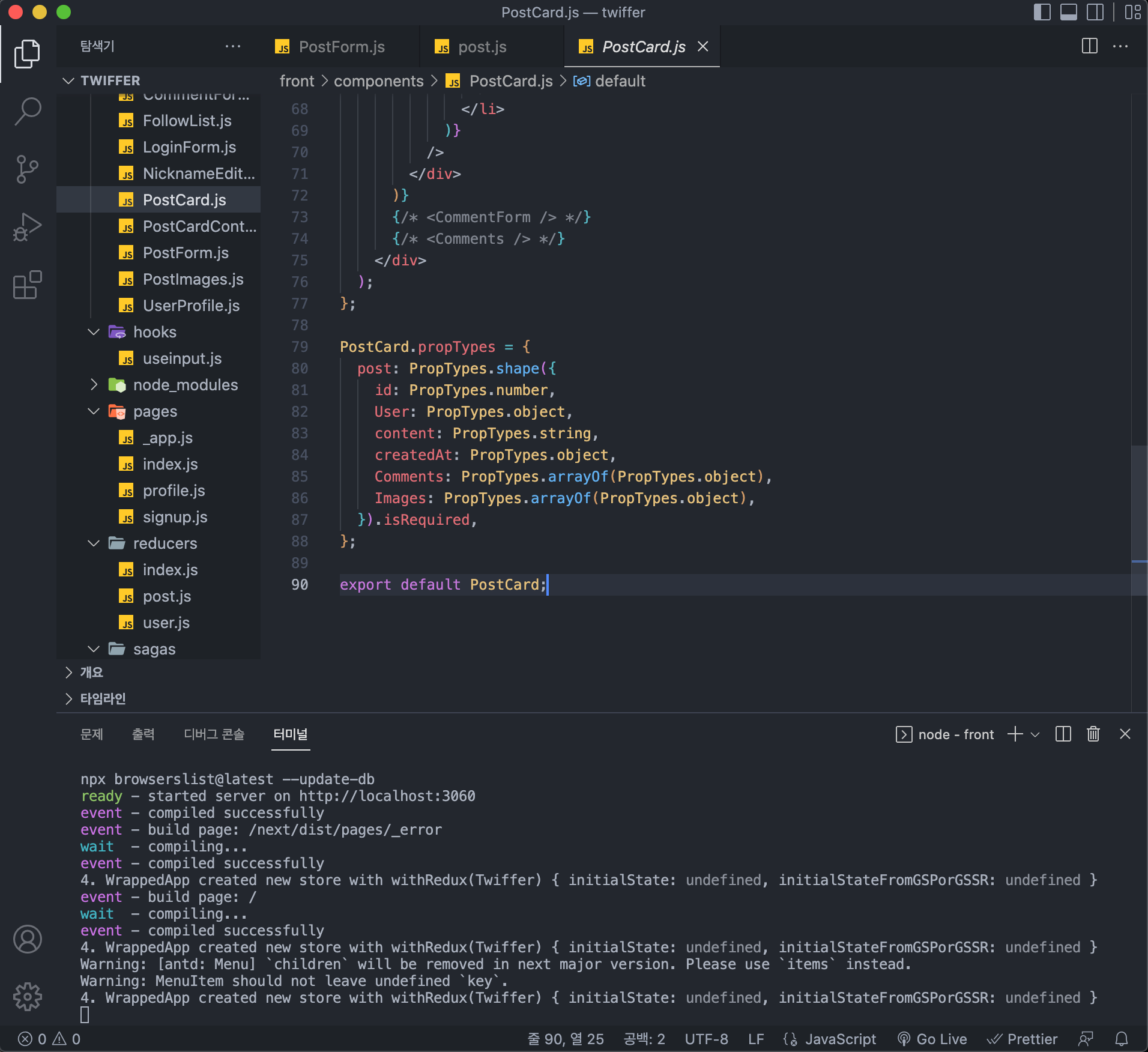Image resolution: width=1148 pixels, height=1052 pixels.
Task: Open the new terminal launch profile dropdown
Action: tap(1035, 734)
